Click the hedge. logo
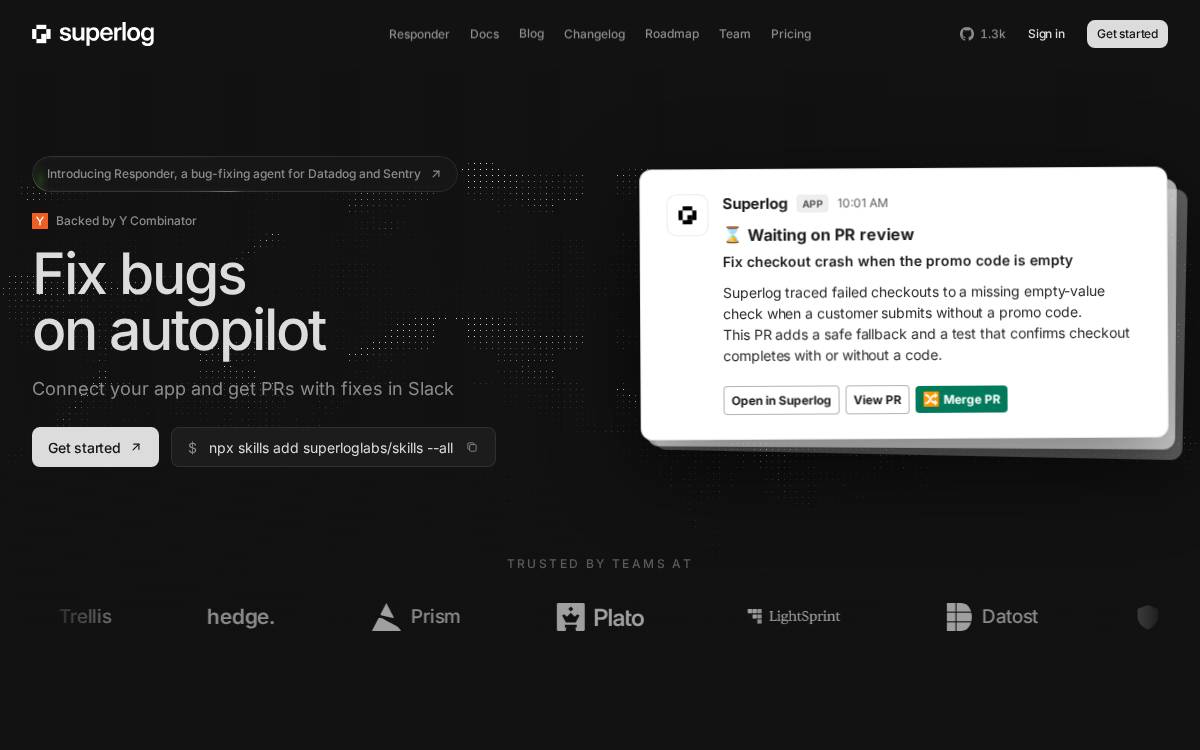Screen dimensions: 1200x750 [241, 618]
